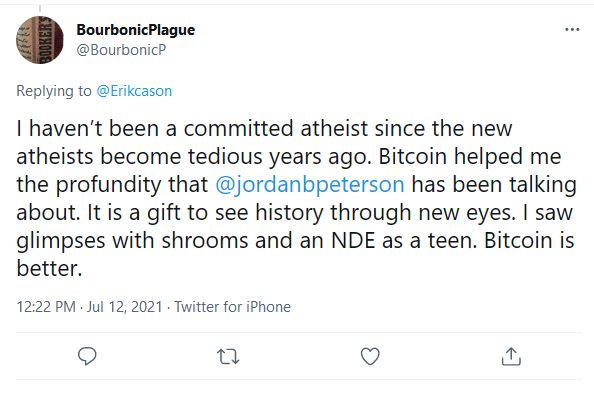
Task: Click the tweet's first line about committed atheist
Action: [x=264, y=128]
